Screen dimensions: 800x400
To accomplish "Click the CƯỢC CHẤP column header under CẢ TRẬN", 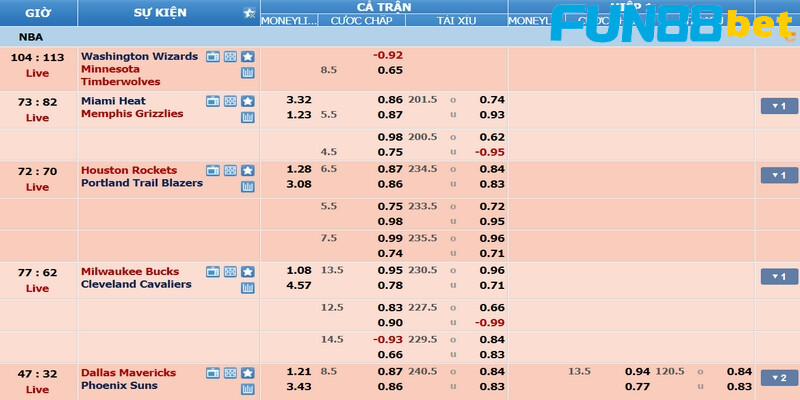I will 361,20.
